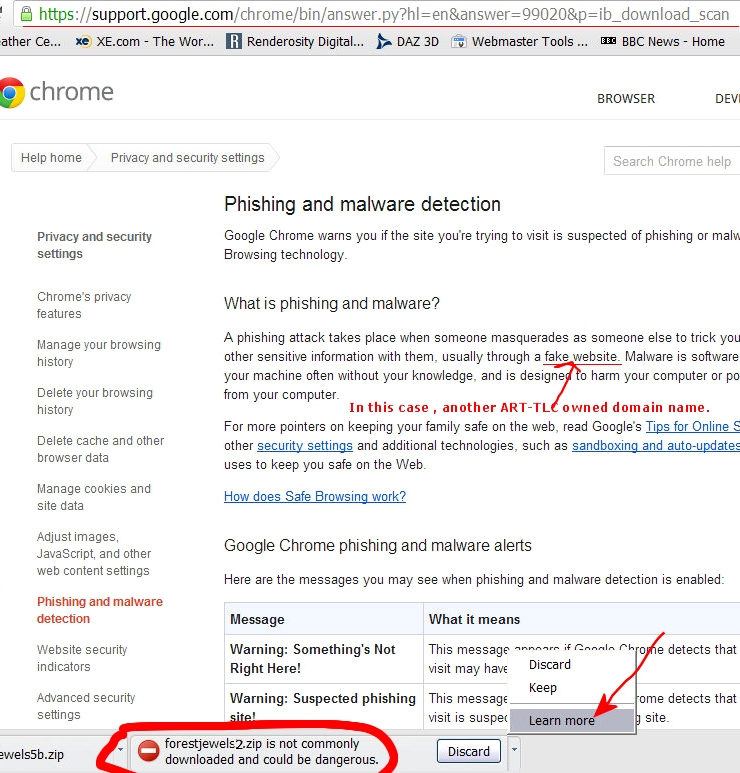Open Website security indicators page
740x773 pixels.
point(82,658)
